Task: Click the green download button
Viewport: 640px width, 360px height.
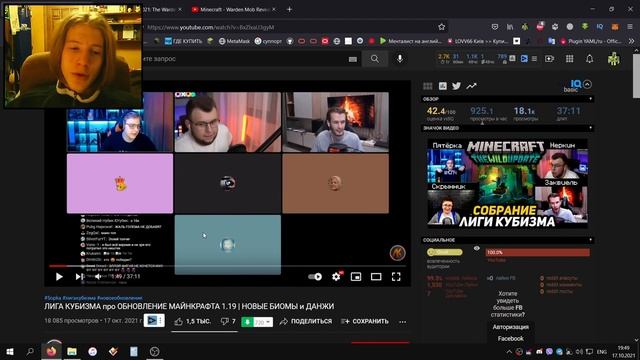Action: coord(247,322)
